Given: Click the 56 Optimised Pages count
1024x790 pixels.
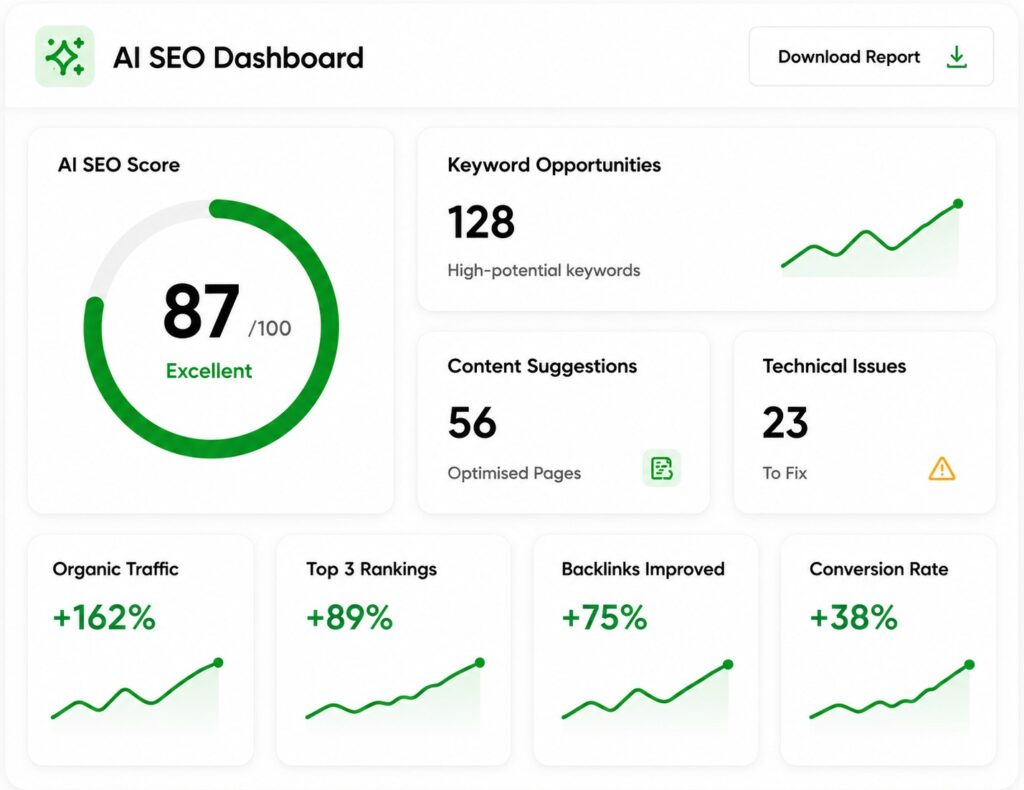Looking at the screenshot, I should (472, 422).
